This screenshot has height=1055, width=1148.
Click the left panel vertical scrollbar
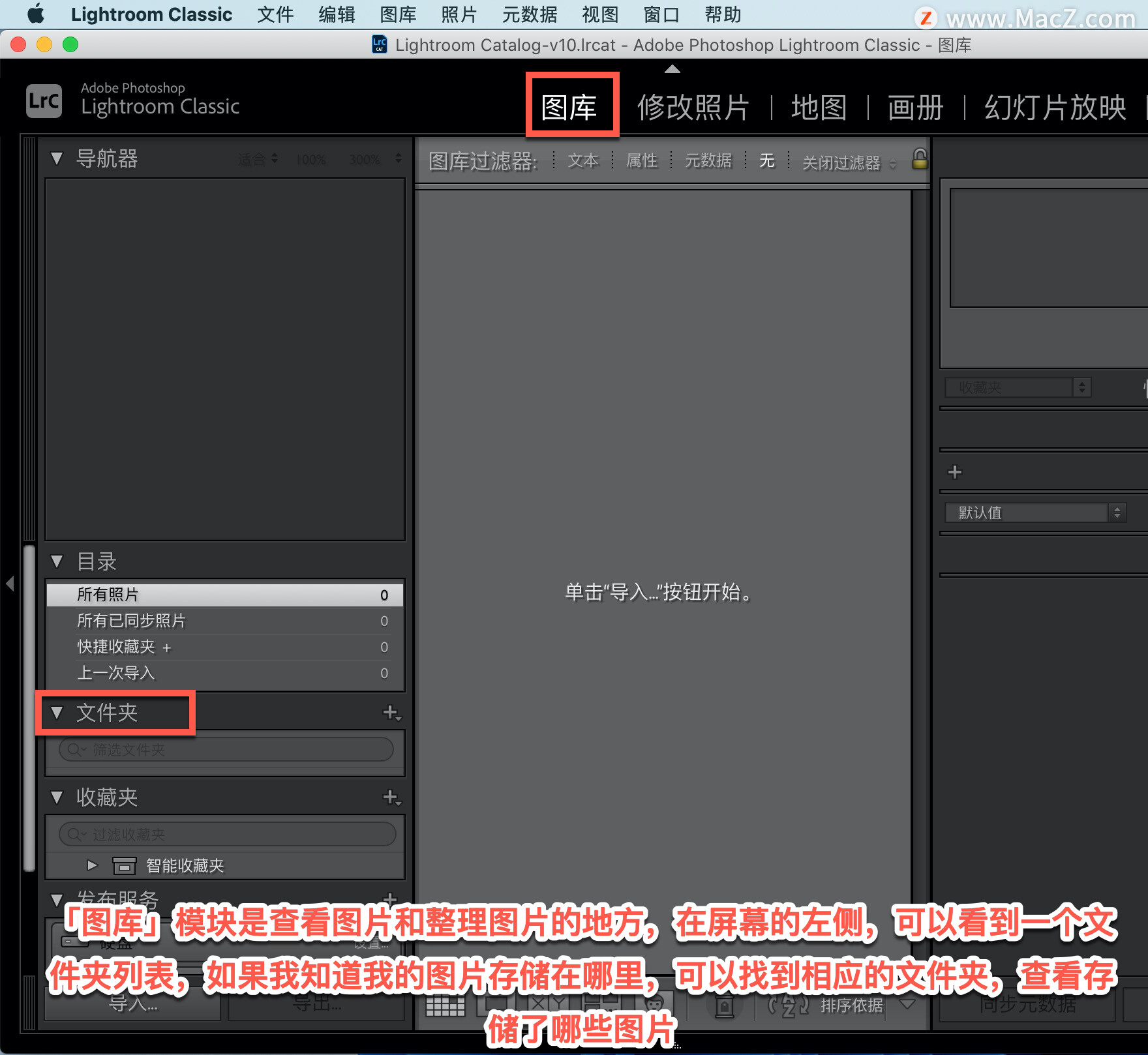pos(29,707)
